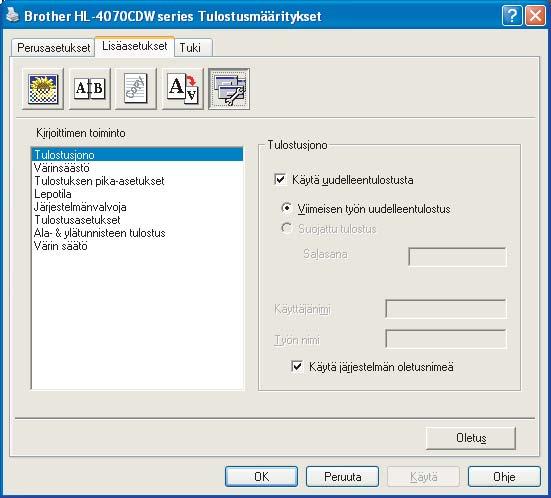Click the Oletus button
Viewport: 551px width, 498px height.
point(471,438)
